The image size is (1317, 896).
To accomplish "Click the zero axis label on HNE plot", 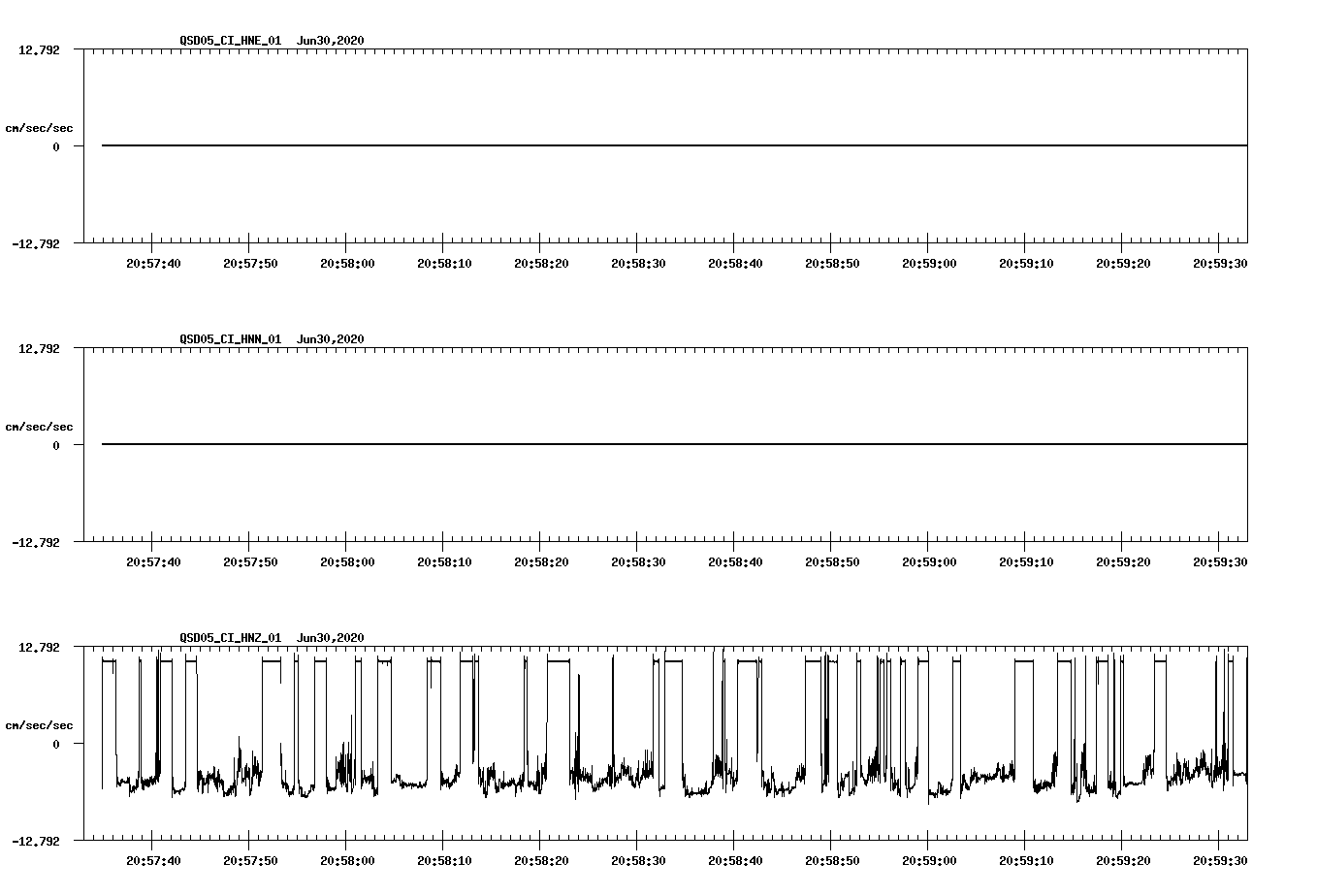I will pyautogui.click(x=56, y=147).
